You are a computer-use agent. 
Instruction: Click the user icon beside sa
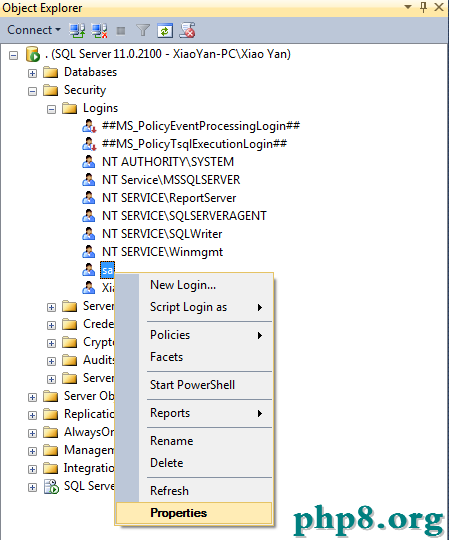pyautogui.click(x=89, y=270)
